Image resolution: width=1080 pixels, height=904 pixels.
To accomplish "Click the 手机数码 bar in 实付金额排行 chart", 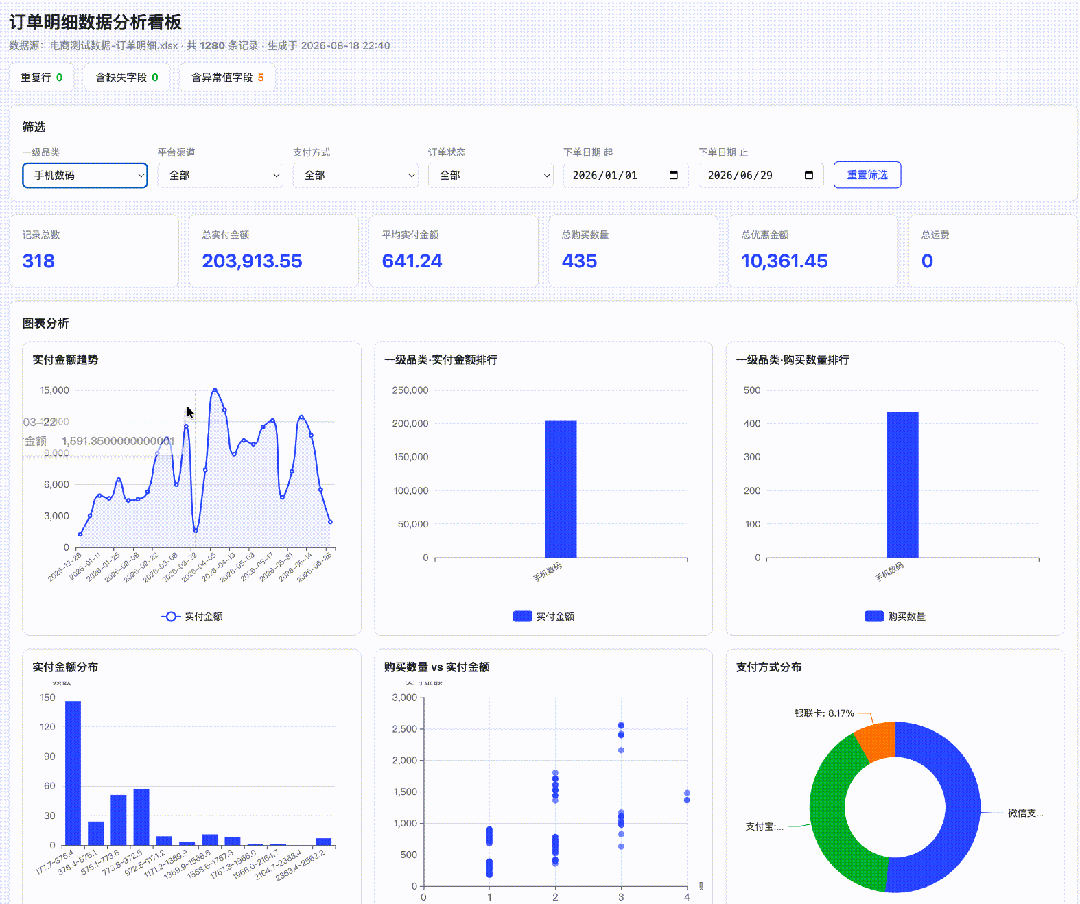I will coord(561,489).
